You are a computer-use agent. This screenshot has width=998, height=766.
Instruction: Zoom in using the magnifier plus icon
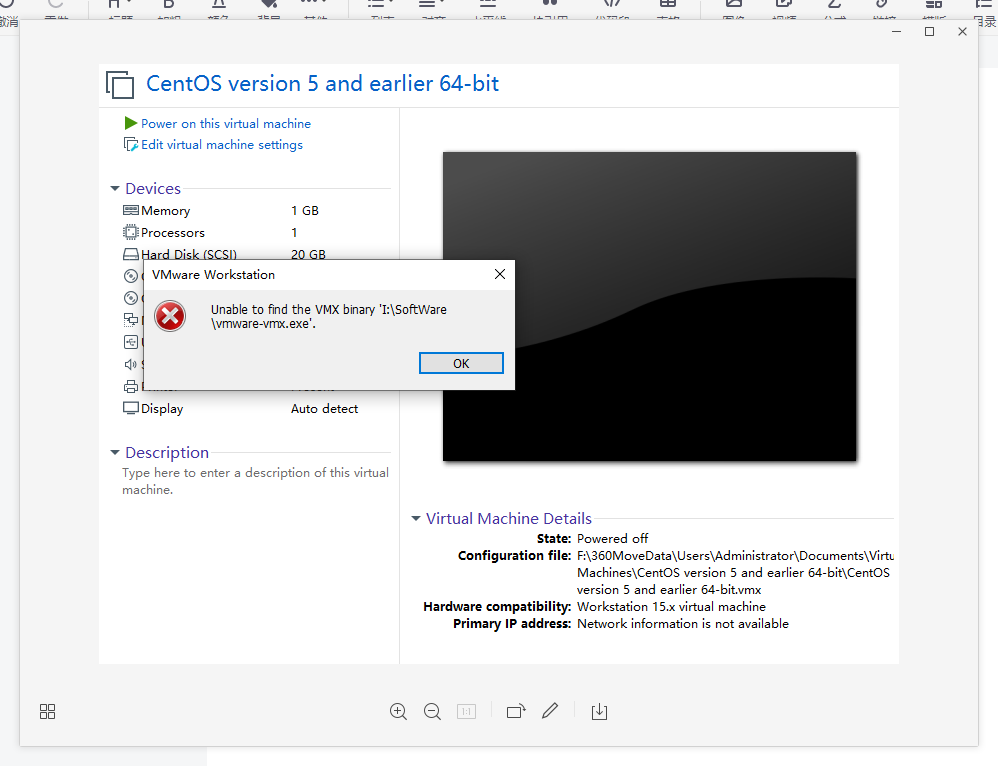pos(398,711)
